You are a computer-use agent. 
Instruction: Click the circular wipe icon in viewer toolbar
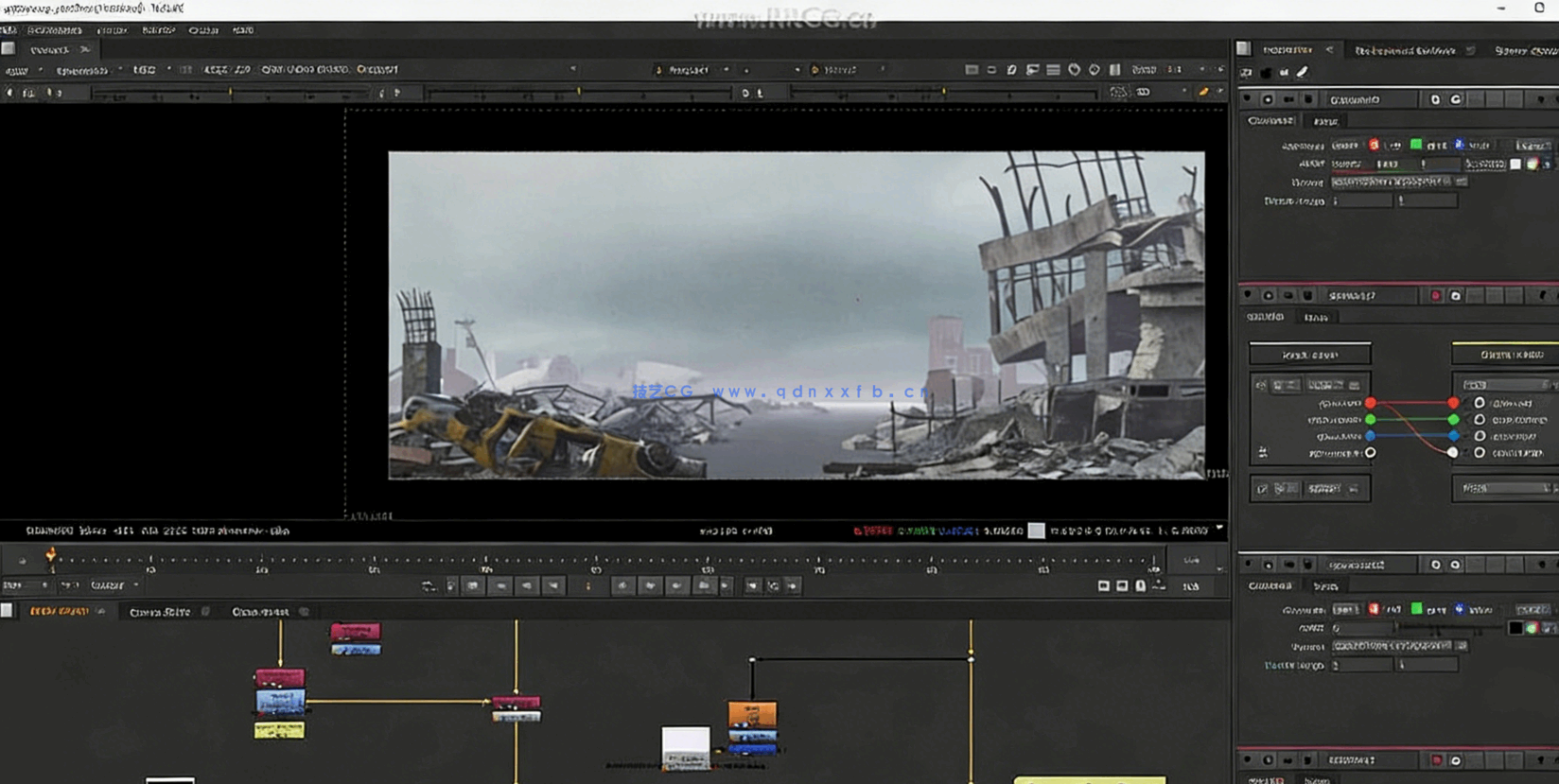[x=1074, y=70]
